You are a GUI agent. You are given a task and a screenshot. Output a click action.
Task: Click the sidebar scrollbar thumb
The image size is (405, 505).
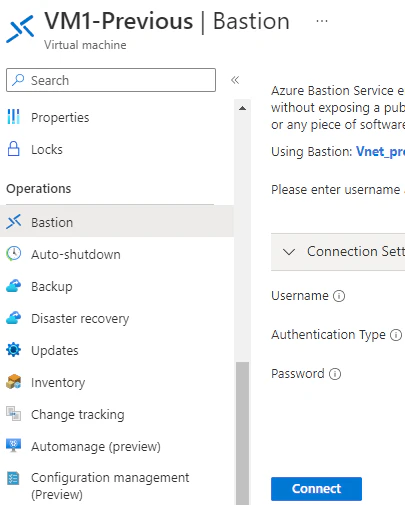point(242,433)
